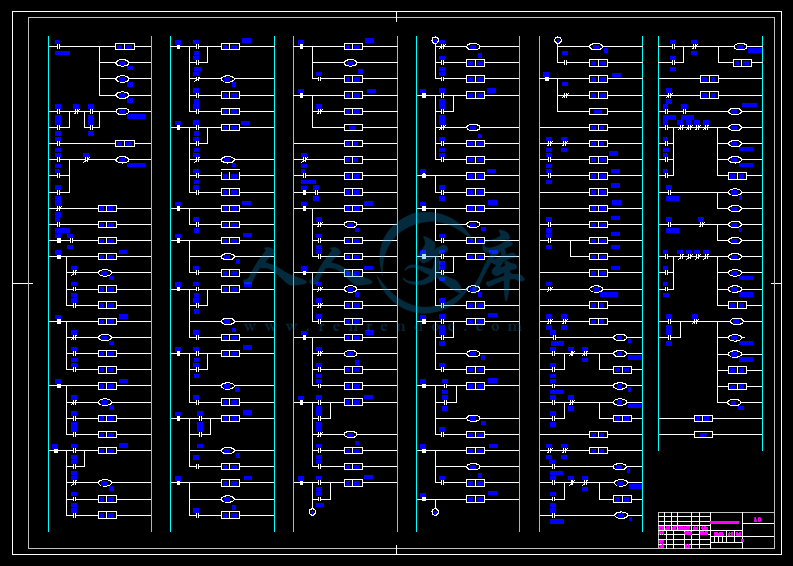Select the connector circle ending the fourth ladder column
The height and width of the screenshot is (566, 793).
435,512
